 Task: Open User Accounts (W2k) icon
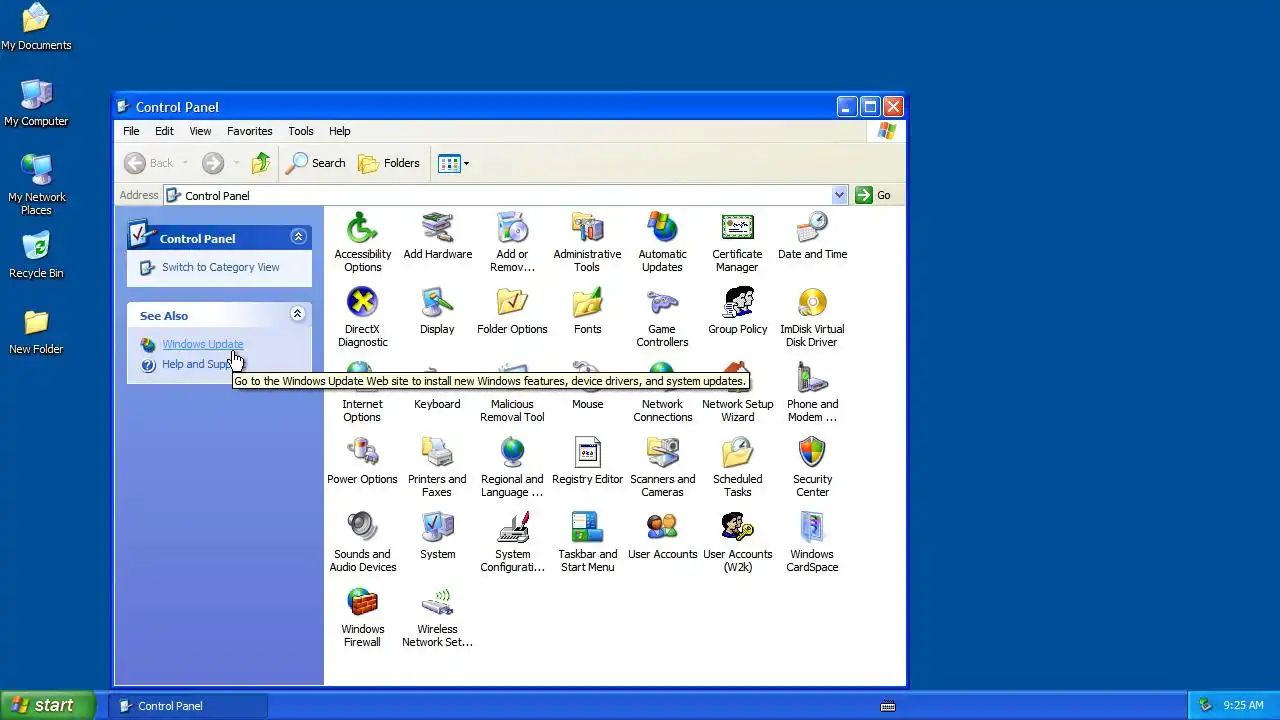pos(737,527)
